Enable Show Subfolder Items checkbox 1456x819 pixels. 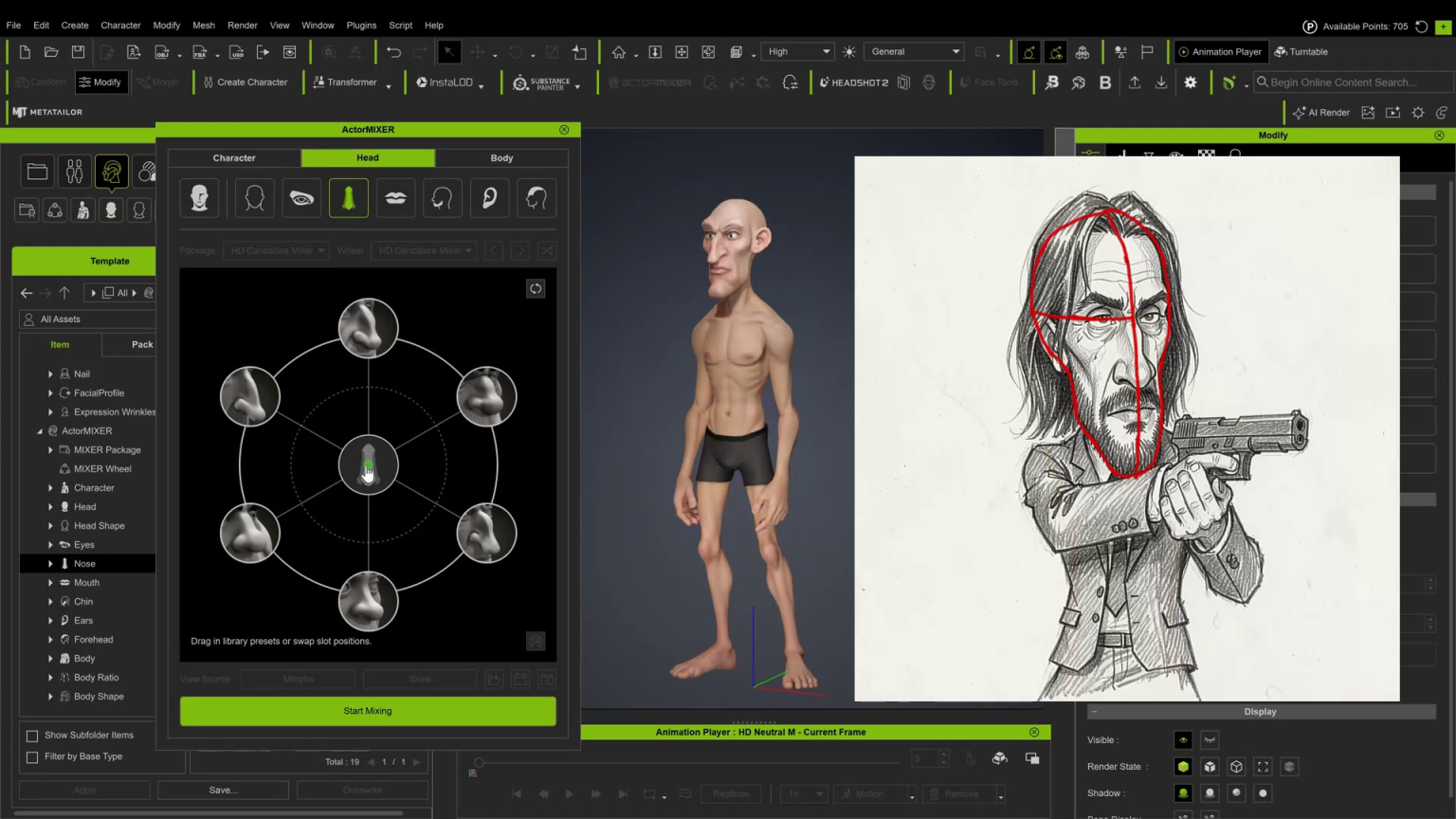click(x=32, y=736)
